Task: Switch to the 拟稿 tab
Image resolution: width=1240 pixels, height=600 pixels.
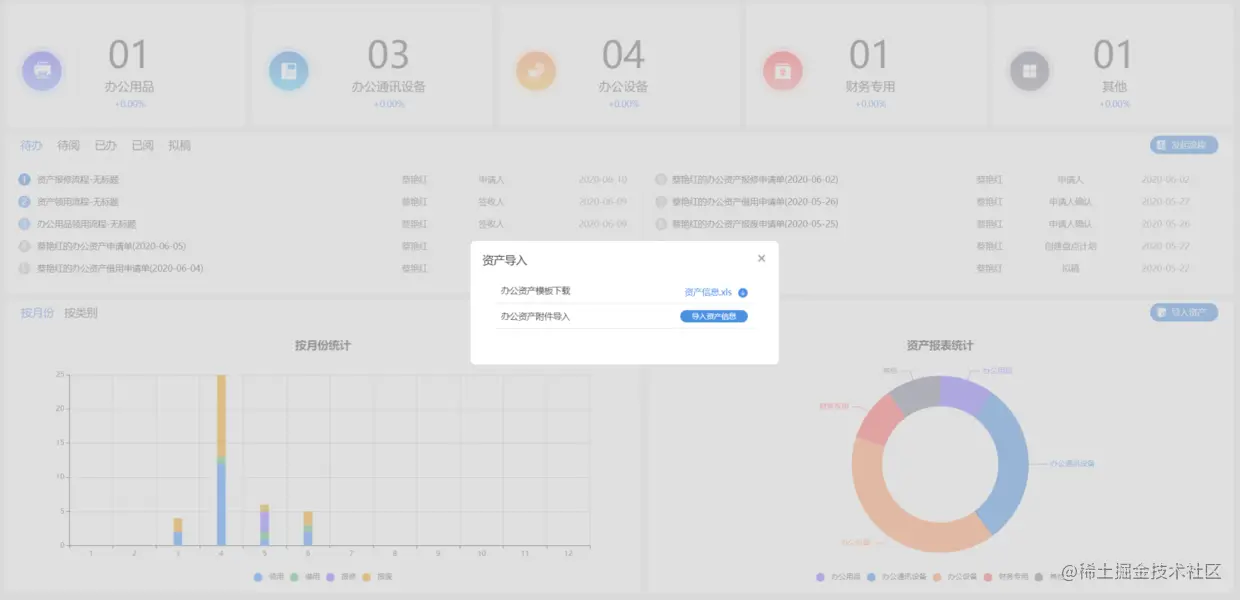Action: click(x=180, y=146)
